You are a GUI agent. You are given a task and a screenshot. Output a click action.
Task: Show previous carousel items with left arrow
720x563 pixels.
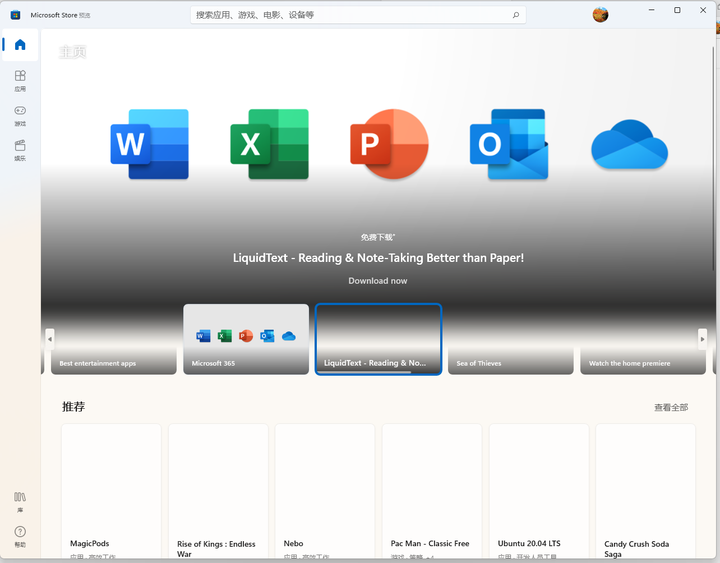coord(50,339)
